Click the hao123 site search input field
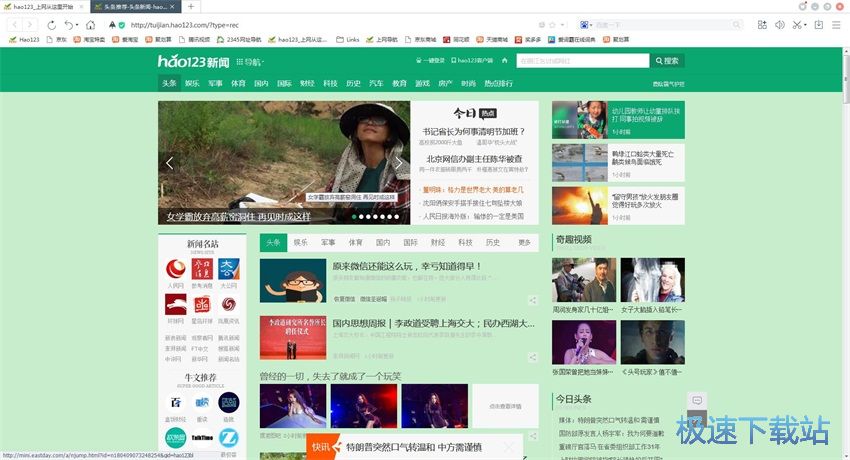This screenshot has height=460, width=850. pos(583,61)
